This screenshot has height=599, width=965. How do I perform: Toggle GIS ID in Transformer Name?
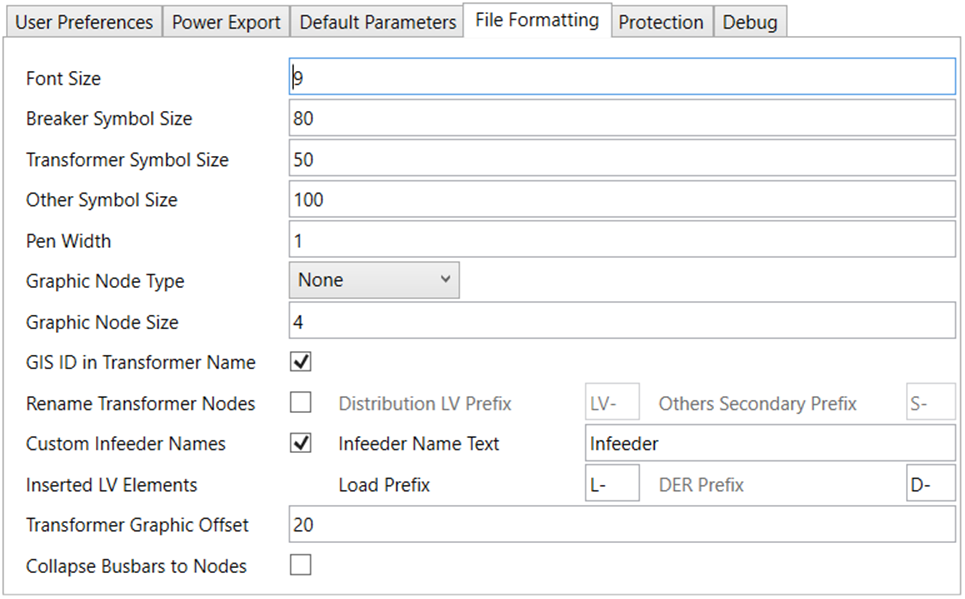[300, 361]
